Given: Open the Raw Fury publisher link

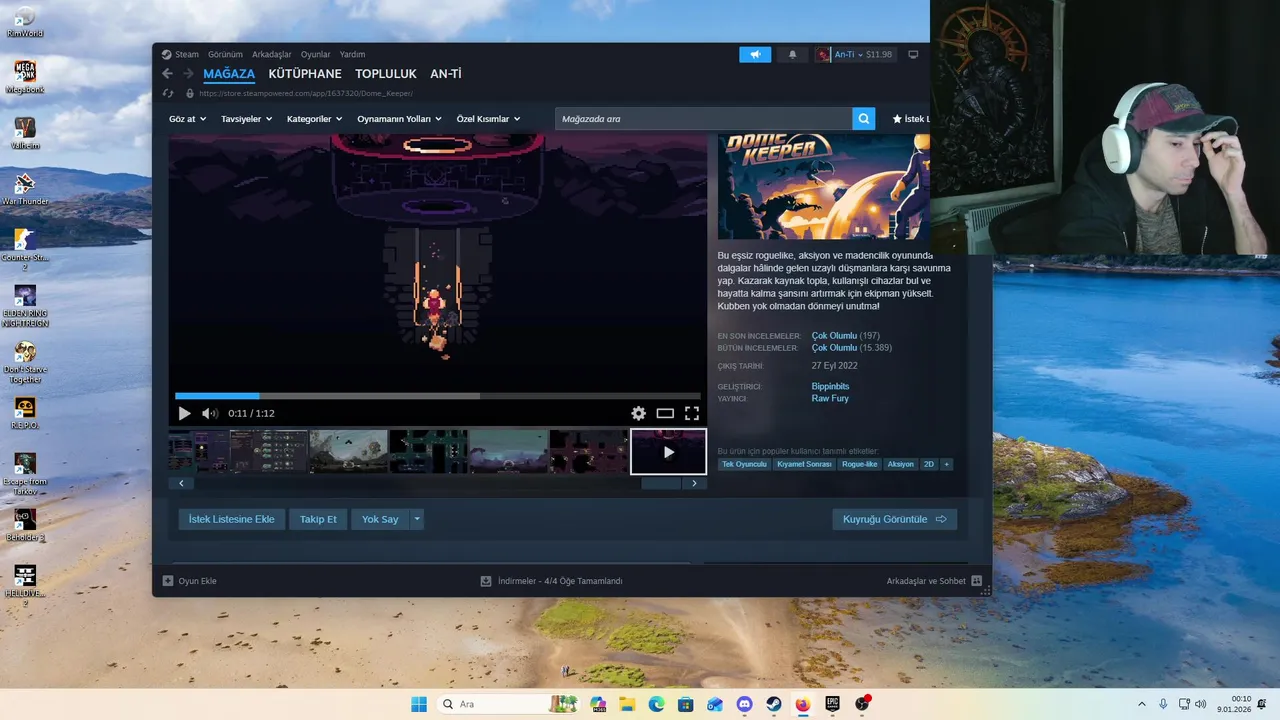Looking at the screenshot, I should (x=830, y=398).
